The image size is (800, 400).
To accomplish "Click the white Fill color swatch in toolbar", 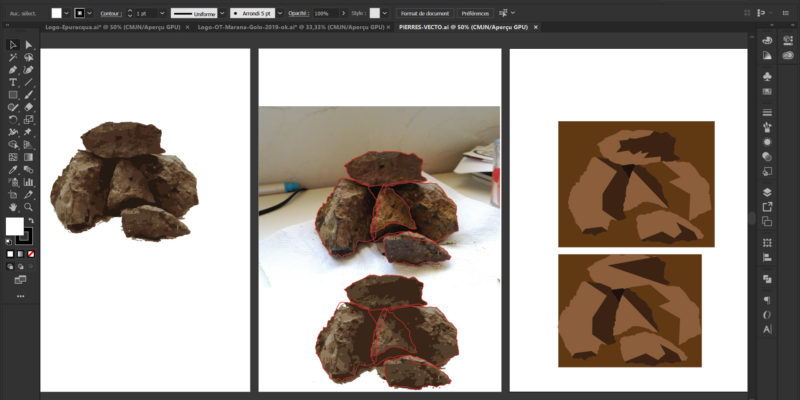I will [15, 226].
